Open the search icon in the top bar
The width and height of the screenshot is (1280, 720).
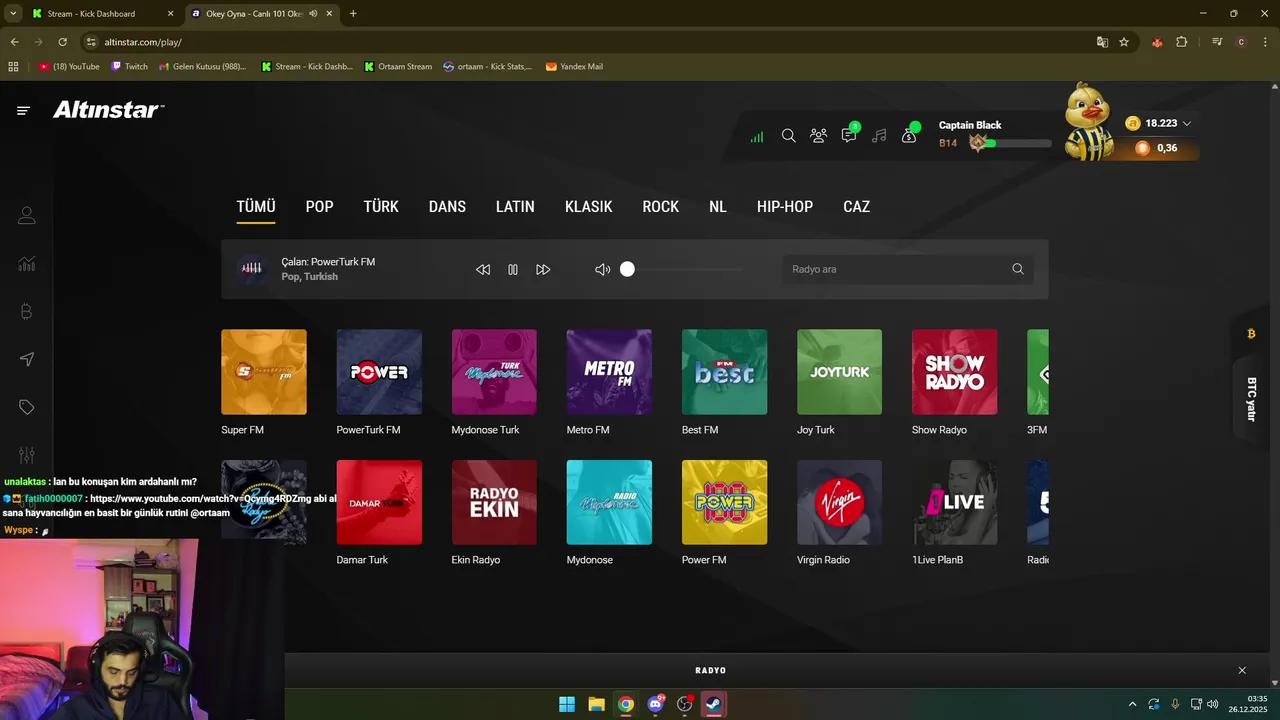[x=788, y=136]
